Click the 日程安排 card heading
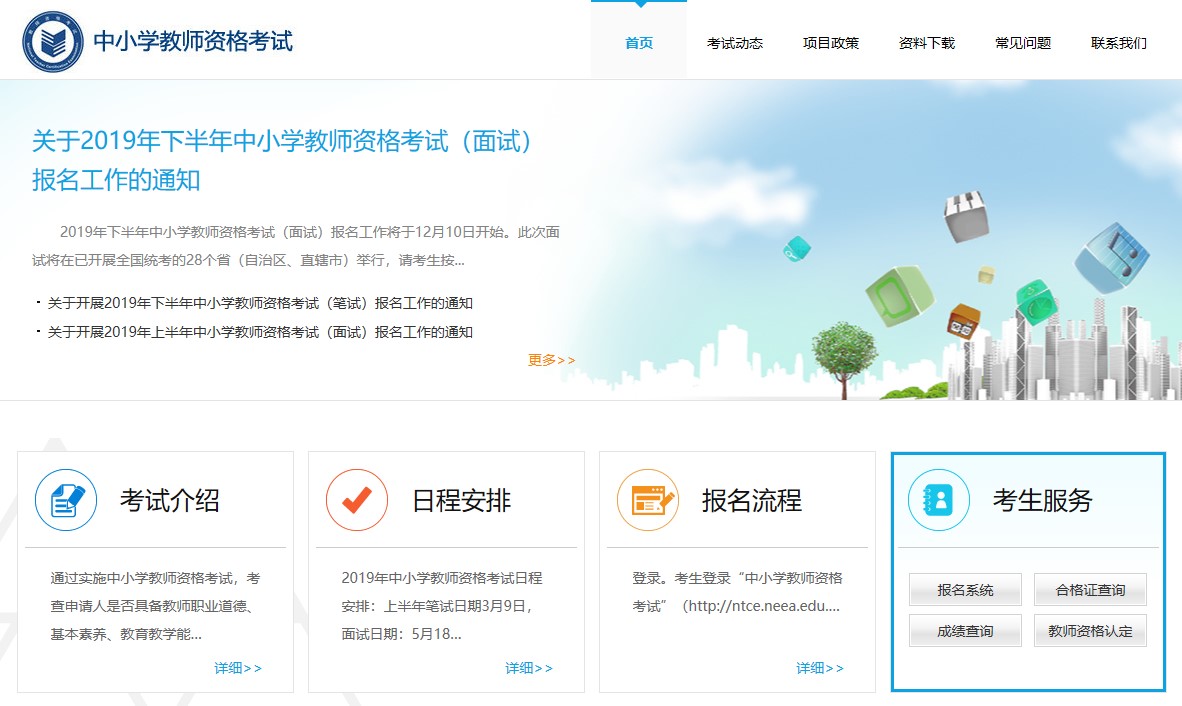This screenshot has height=706, width=1182. click(461, 500)
